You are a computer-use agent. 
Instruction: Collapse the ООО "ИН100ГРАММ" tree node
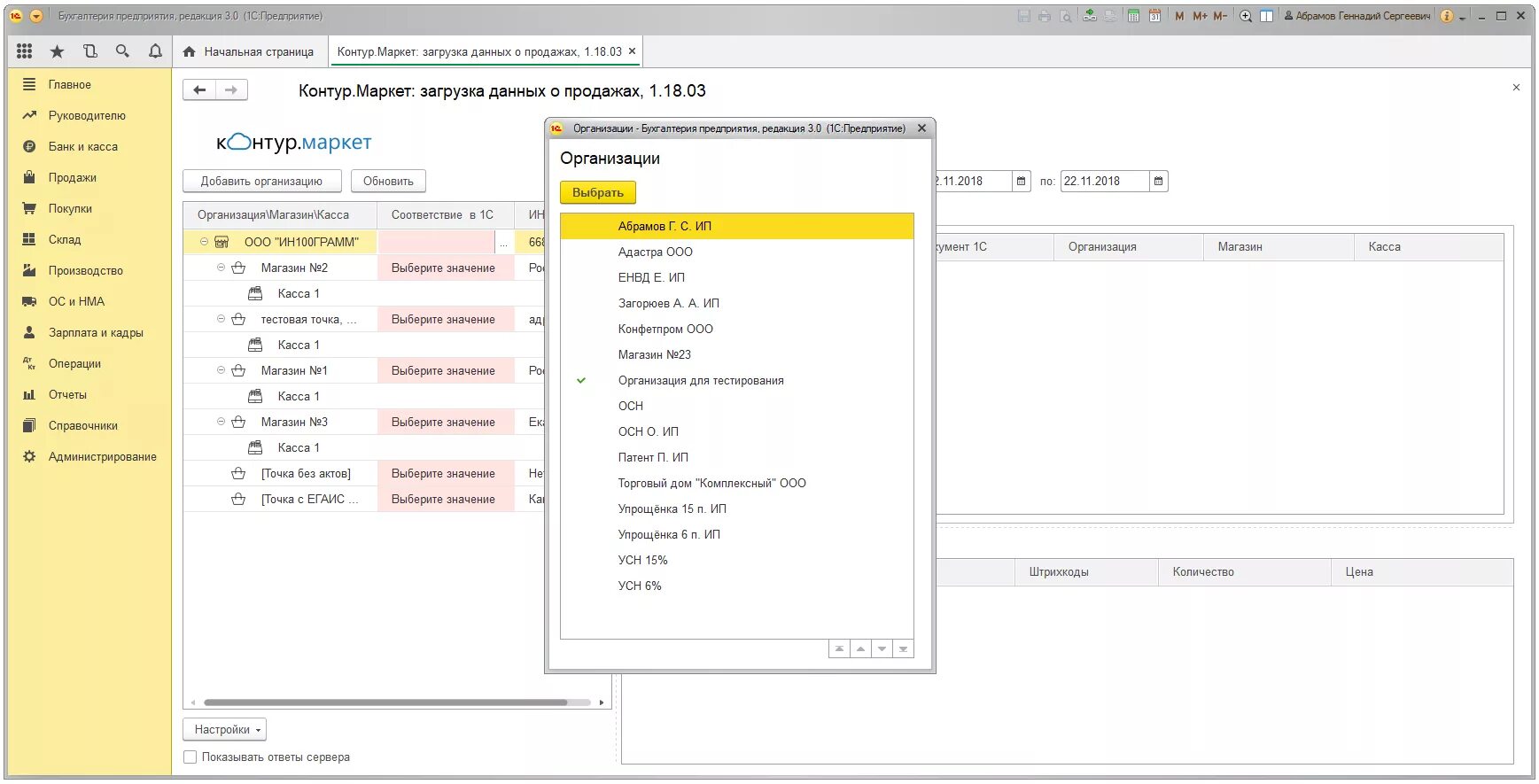click(204, 242)
